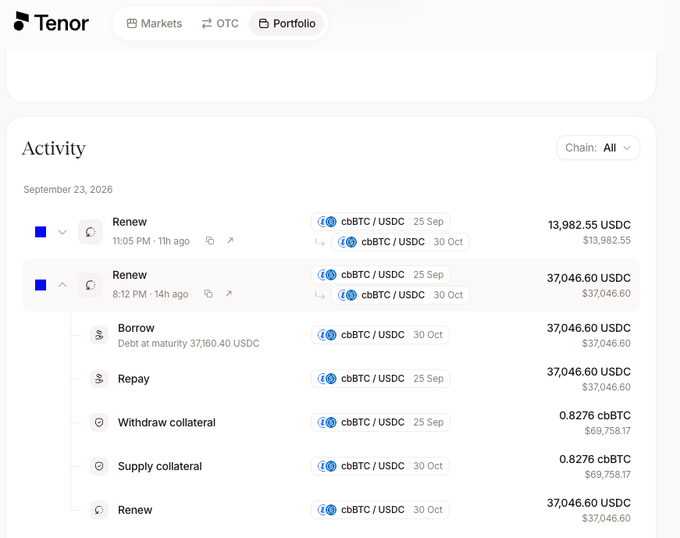
Task: Click the Markets tab icon
Action: click(x=131, y=23)
